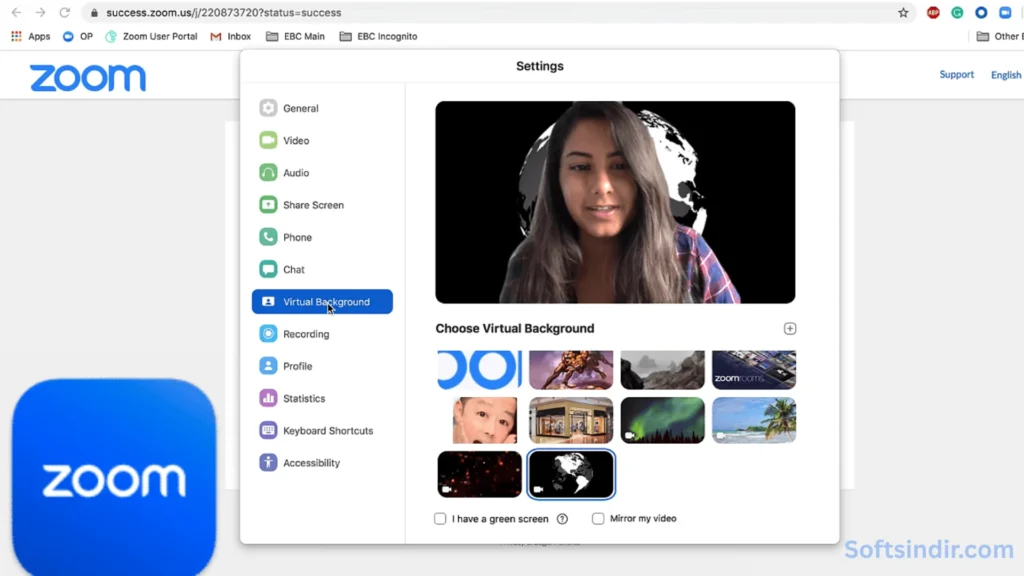The width and height of the screenshot is (1024, 576).
Task: Open Phone settings icon
Action: [268, 237]
